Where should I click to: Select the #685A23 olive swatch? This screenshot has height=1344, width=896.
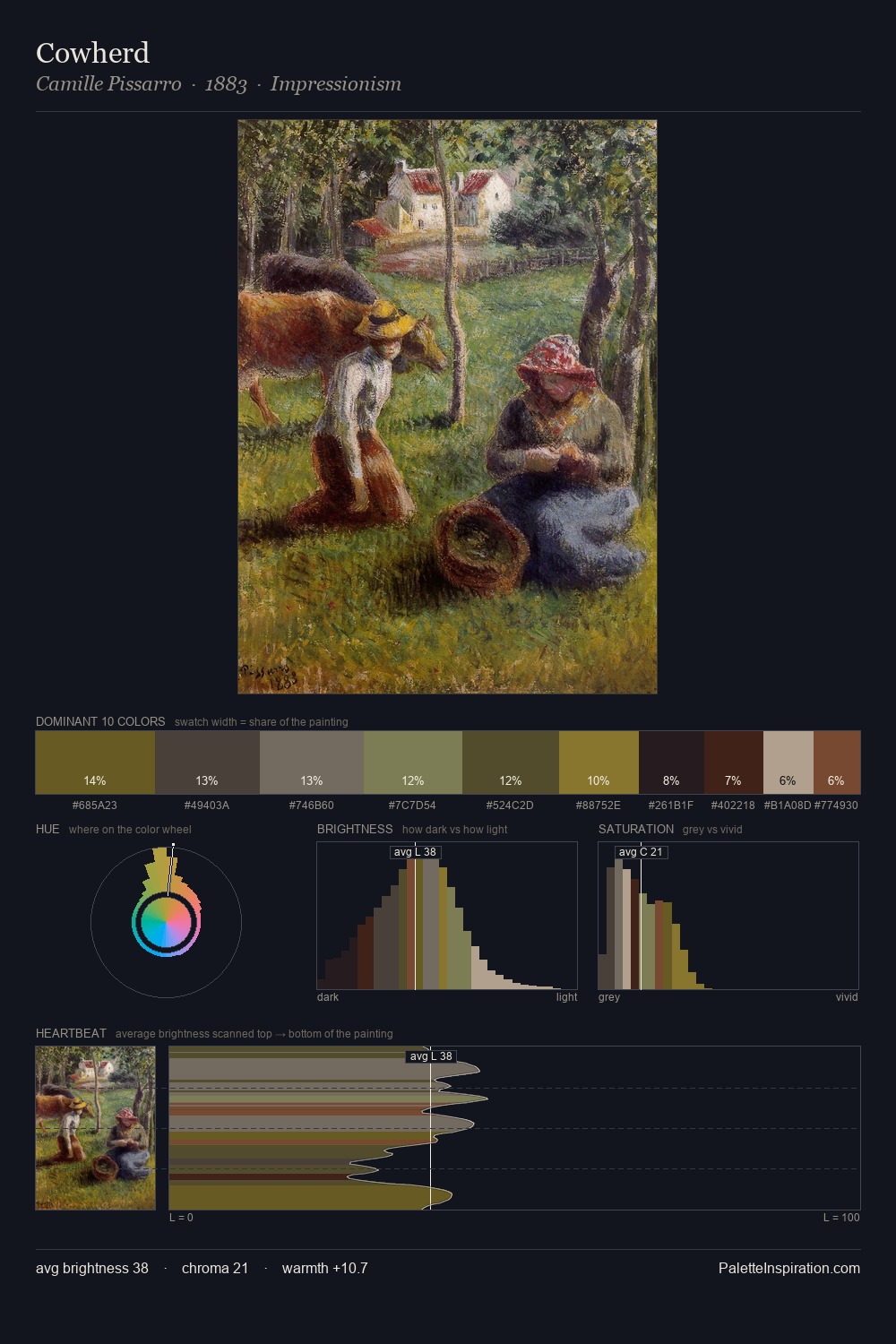(x=95, y=762)
